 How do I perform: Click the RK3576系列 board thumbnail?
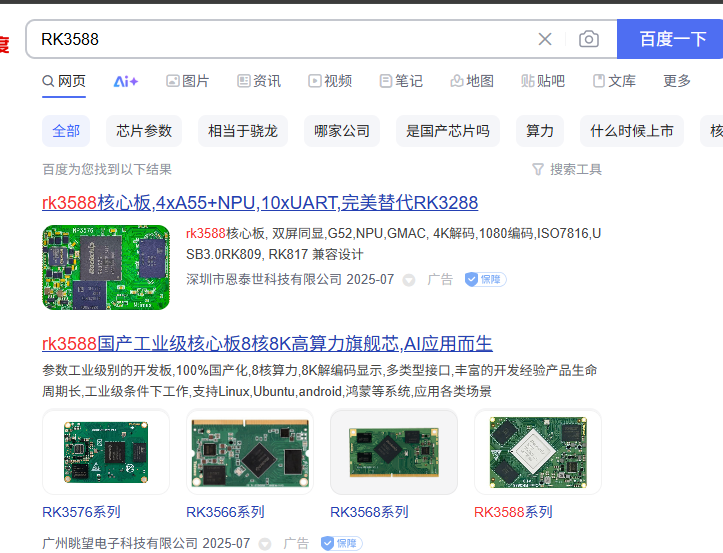(106, 452)
